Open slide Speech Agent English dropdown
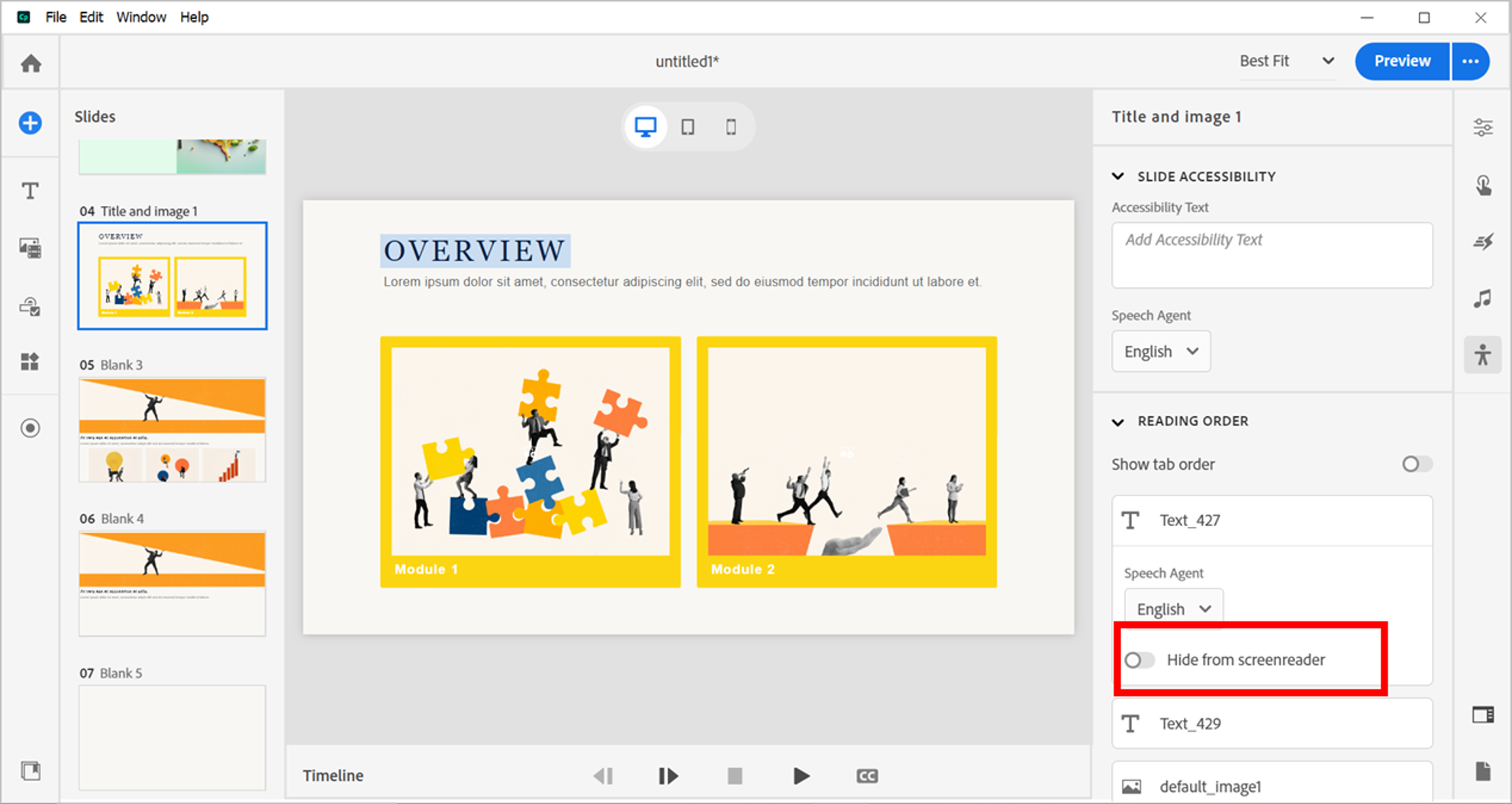Screen dimensions: 1512x804 pos(1160,351)
